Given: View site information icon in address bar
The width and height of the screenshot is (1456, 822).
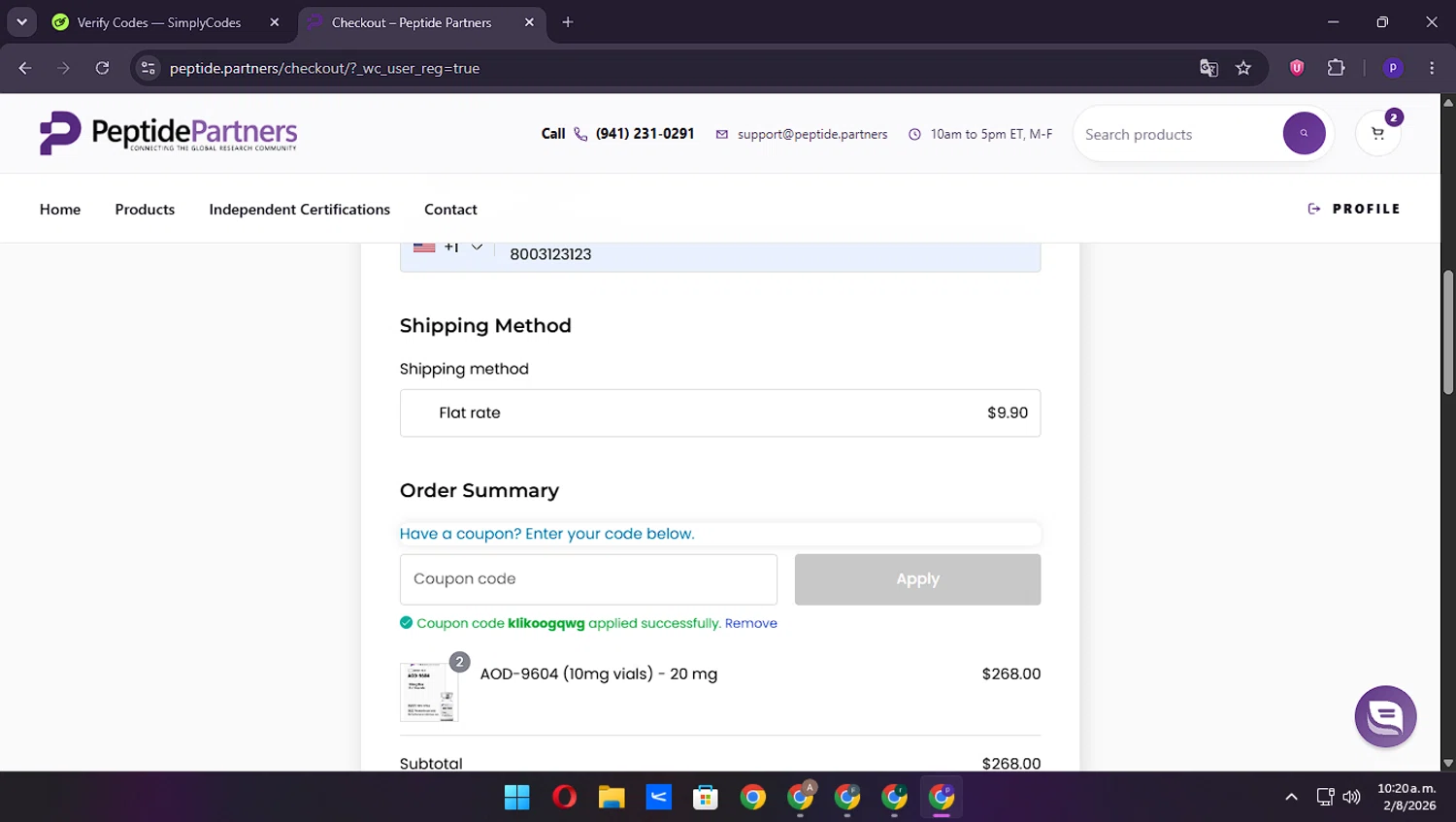Looking at the screenshot, I should pyautogui.click(x=149, y=68).
